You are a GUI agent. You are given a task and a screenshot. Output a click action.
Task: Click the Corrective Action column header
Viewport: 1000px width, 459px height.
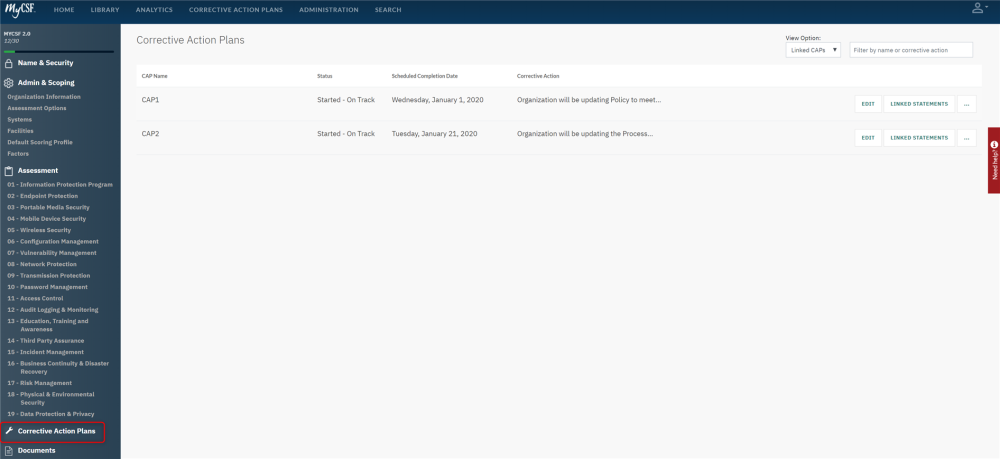point(538,76)
